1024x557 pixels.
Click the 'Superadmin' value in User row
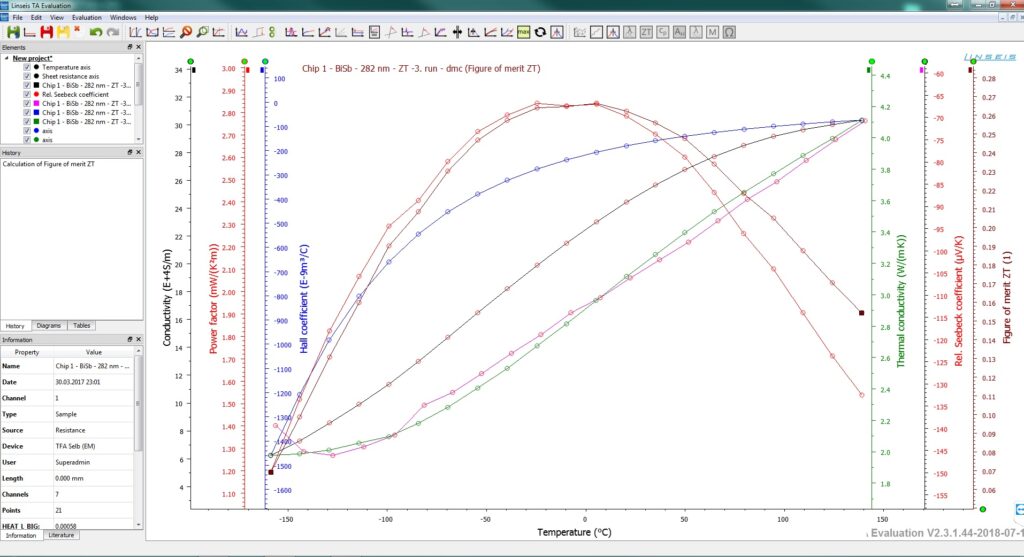[x=72, y=462]
